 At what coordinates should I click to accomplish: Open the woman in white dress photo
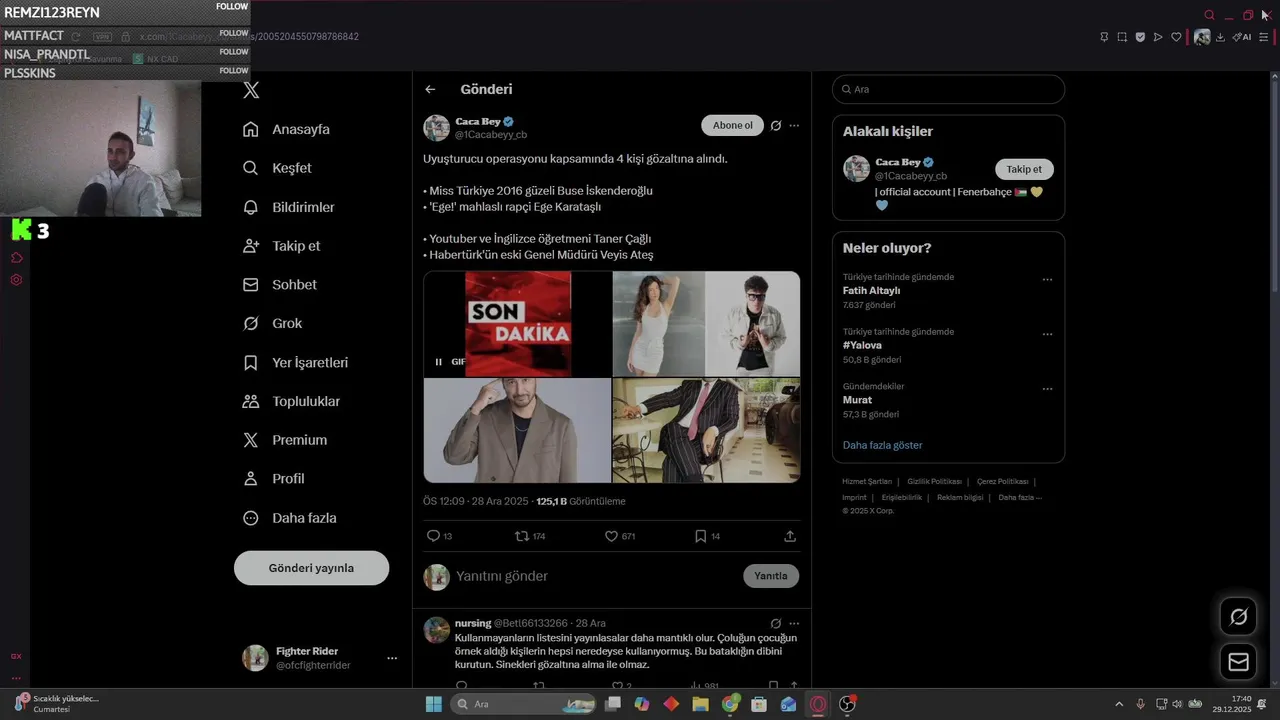coord(658,324)
